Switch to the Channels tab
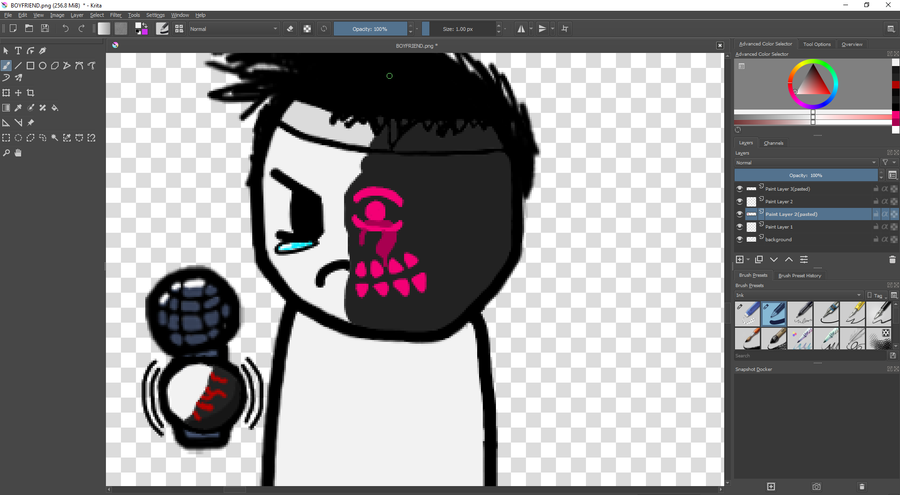The height and width of the screenshot is (495, 900). 773,143
